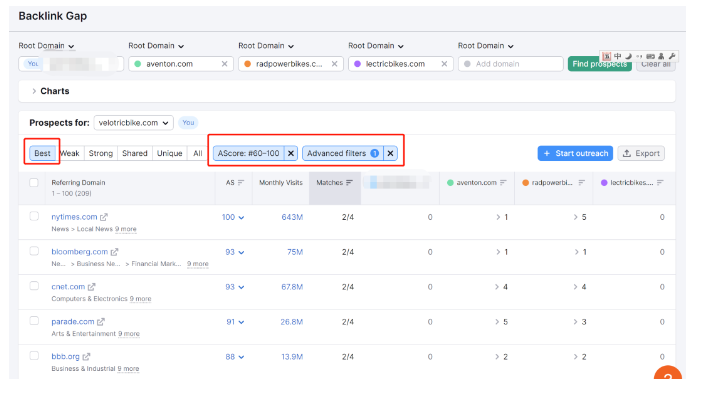The height and width of the screenshot is (403, 723).
Task: Open the nytimes.com link
Action: pyautogui.click(x=74, y=217)
